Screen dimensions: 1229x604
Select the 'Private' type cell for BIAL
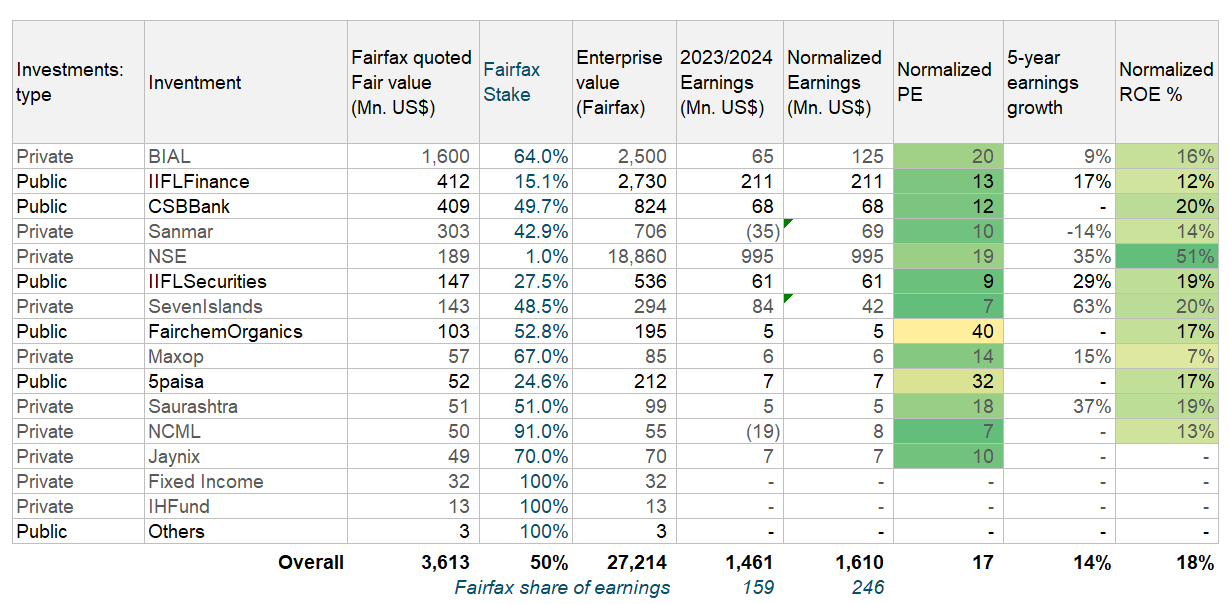click(x=78, y=156)
